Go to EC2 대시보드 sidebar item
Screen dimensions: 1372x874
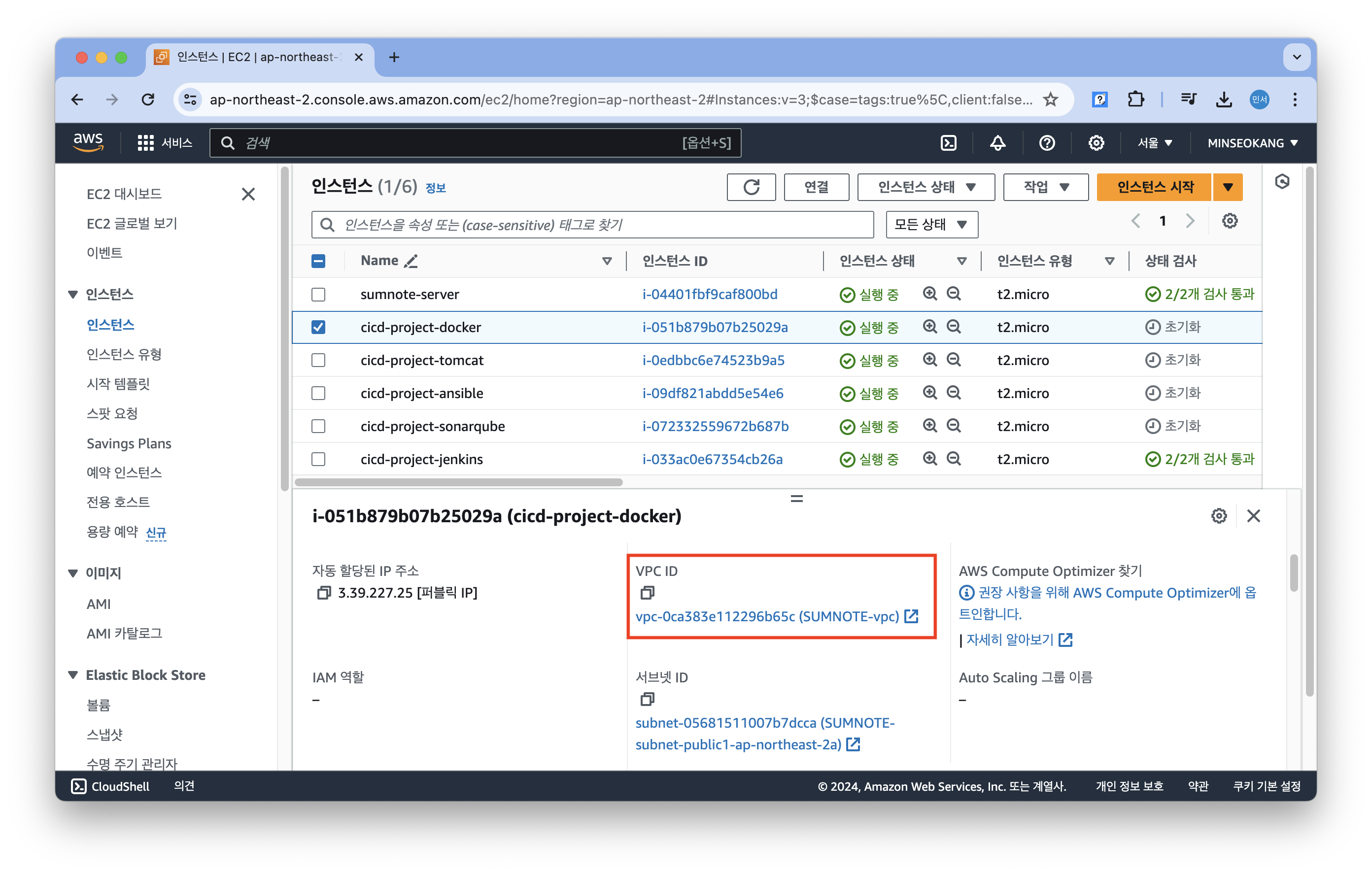[124, 194]
